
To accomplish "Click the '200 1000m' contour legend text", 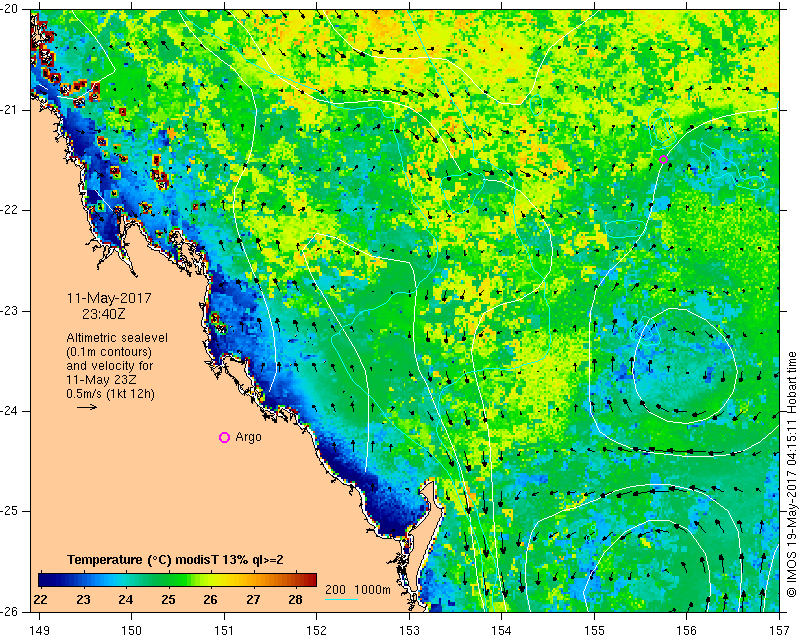I will pyautogui.click(x=358, y=589).
